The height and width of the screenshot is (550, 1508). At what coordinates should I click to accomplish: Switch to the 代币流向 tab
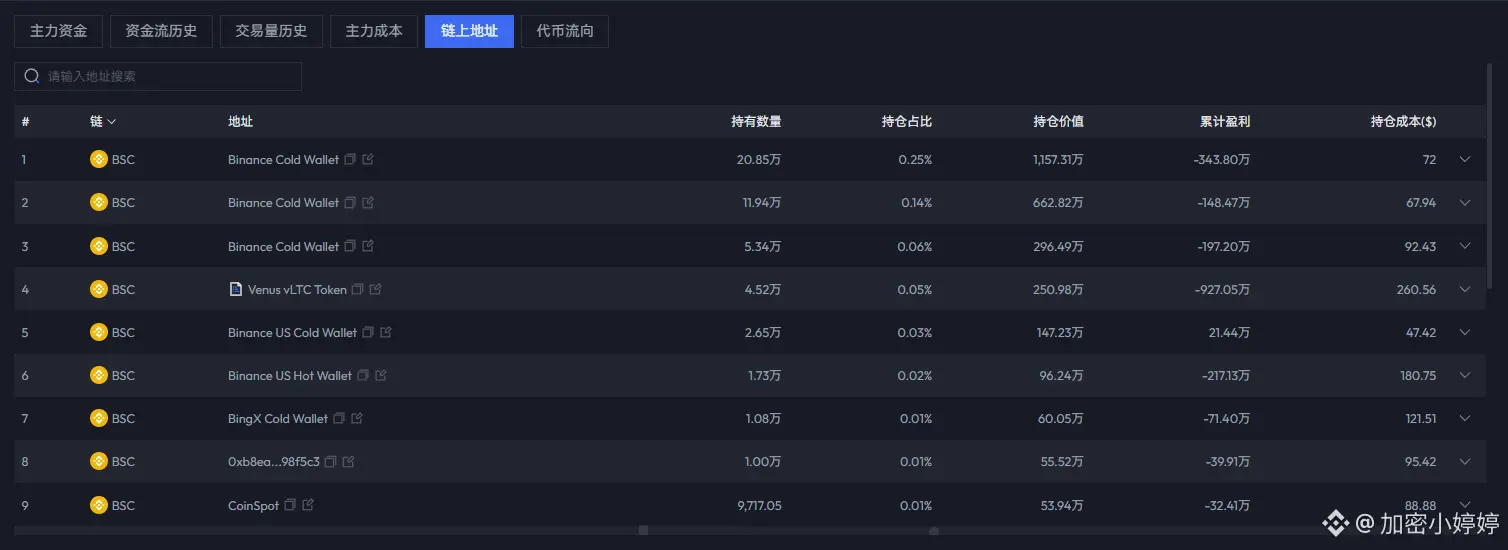coord(565,31)
